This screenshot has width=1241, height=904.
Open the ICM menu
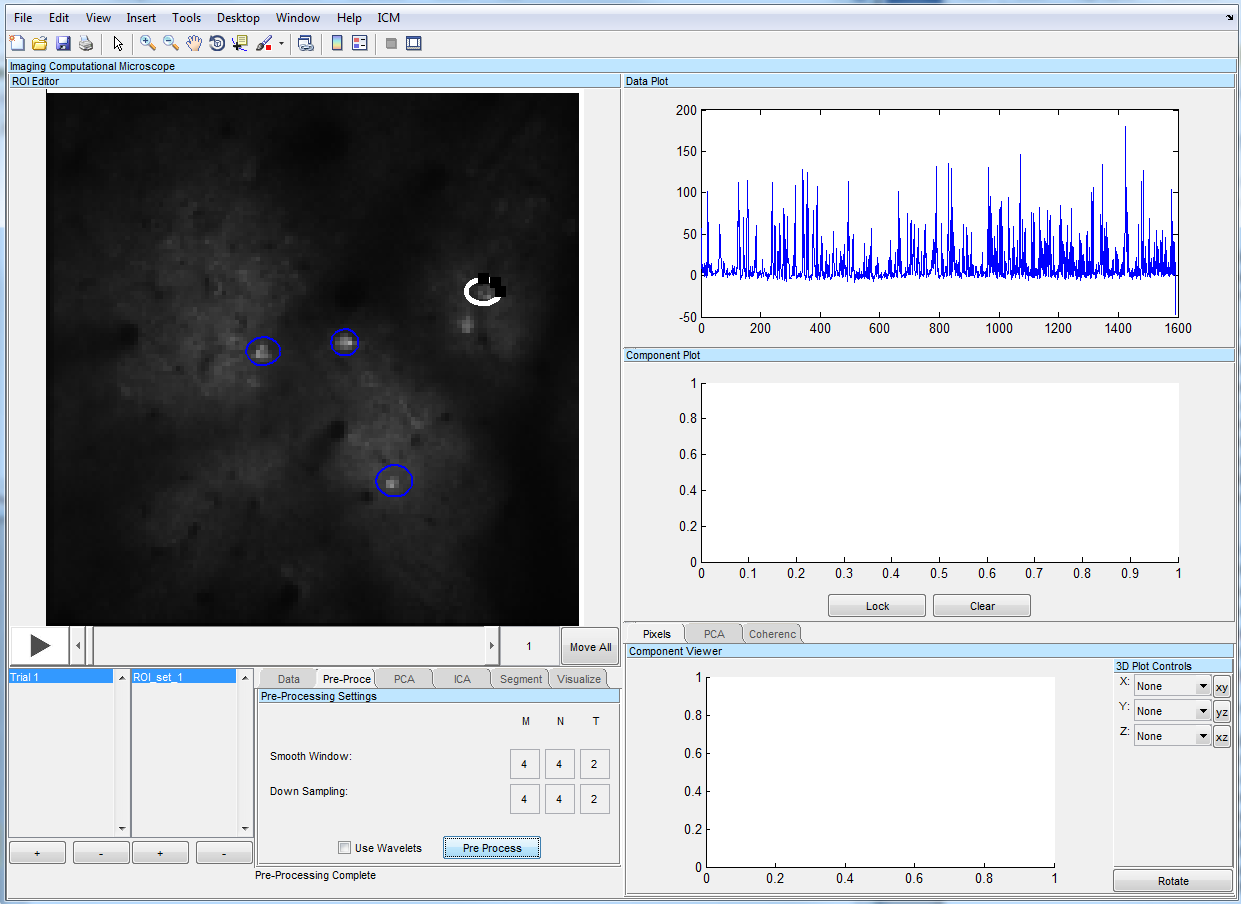389,18
